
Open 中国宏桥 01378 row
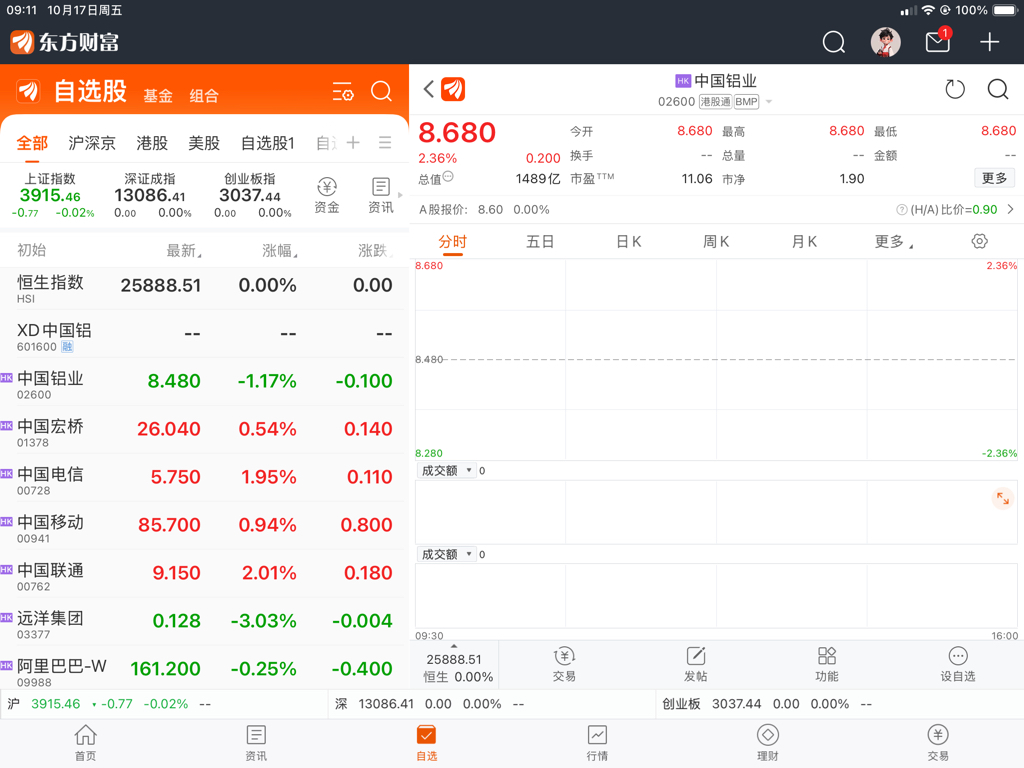[204, 430]
